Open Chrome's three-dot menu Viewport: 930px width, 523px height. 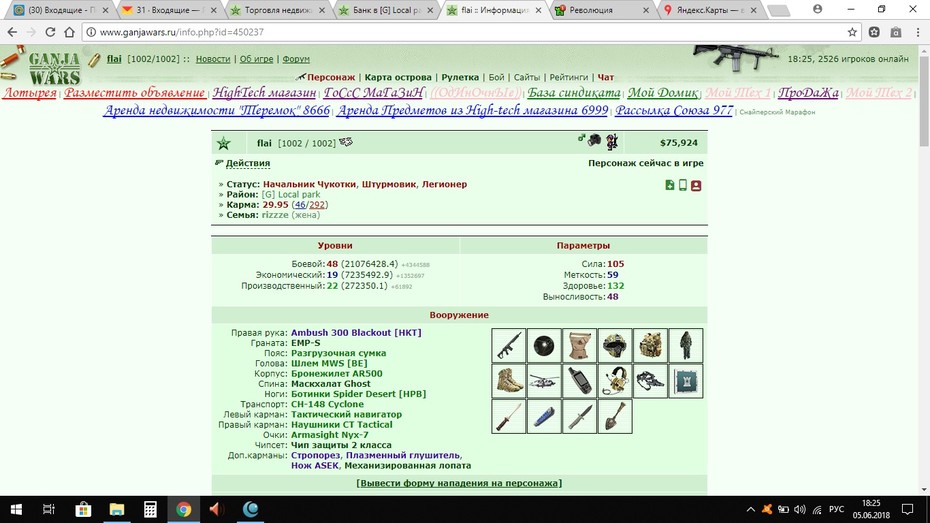pyautogui.click(x=918, y=32)
